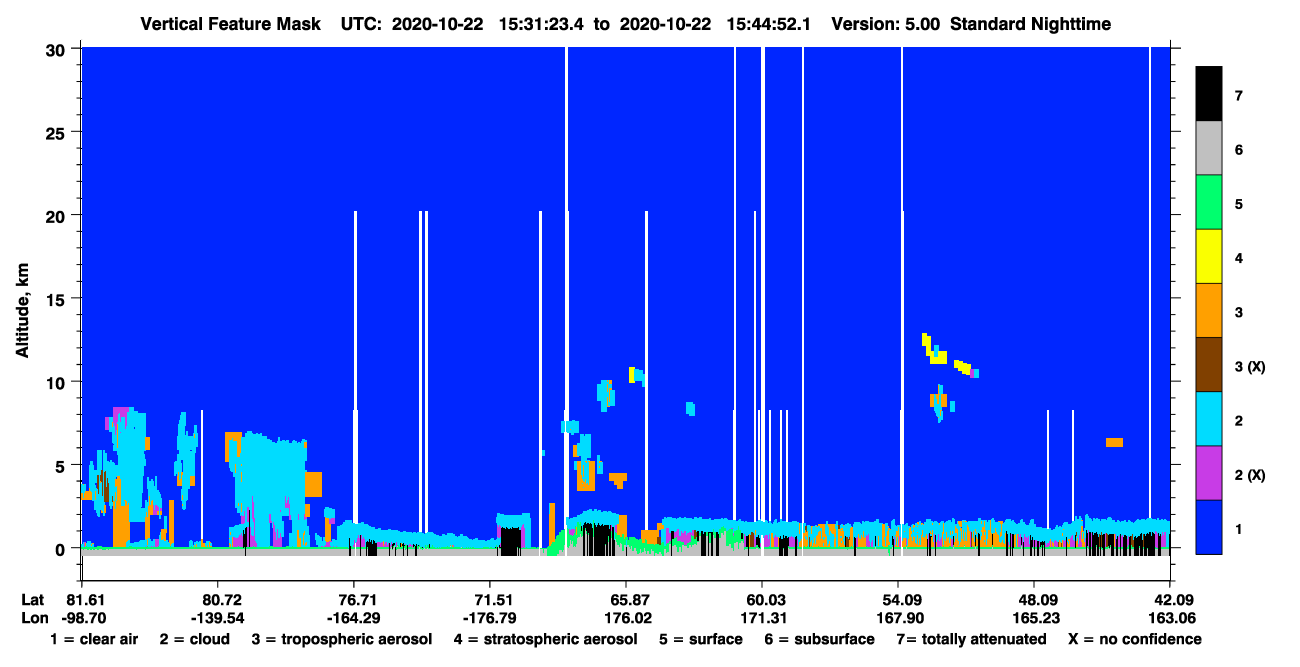Click the blue color swatch labeled 1
The height and width of the screenshot is (667, 1300).
tap(1209, 527)
